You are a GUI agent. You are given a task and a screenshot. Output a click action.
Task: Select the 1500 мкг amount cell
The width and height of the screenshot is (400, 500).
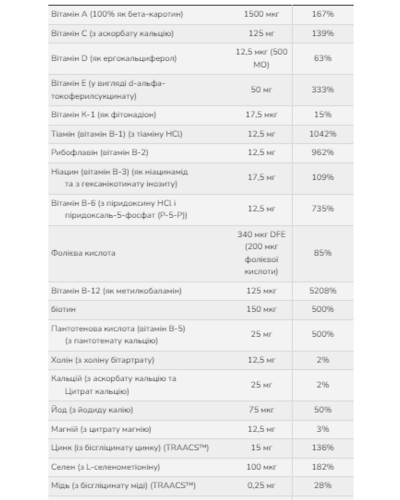(x=261, y=14)
